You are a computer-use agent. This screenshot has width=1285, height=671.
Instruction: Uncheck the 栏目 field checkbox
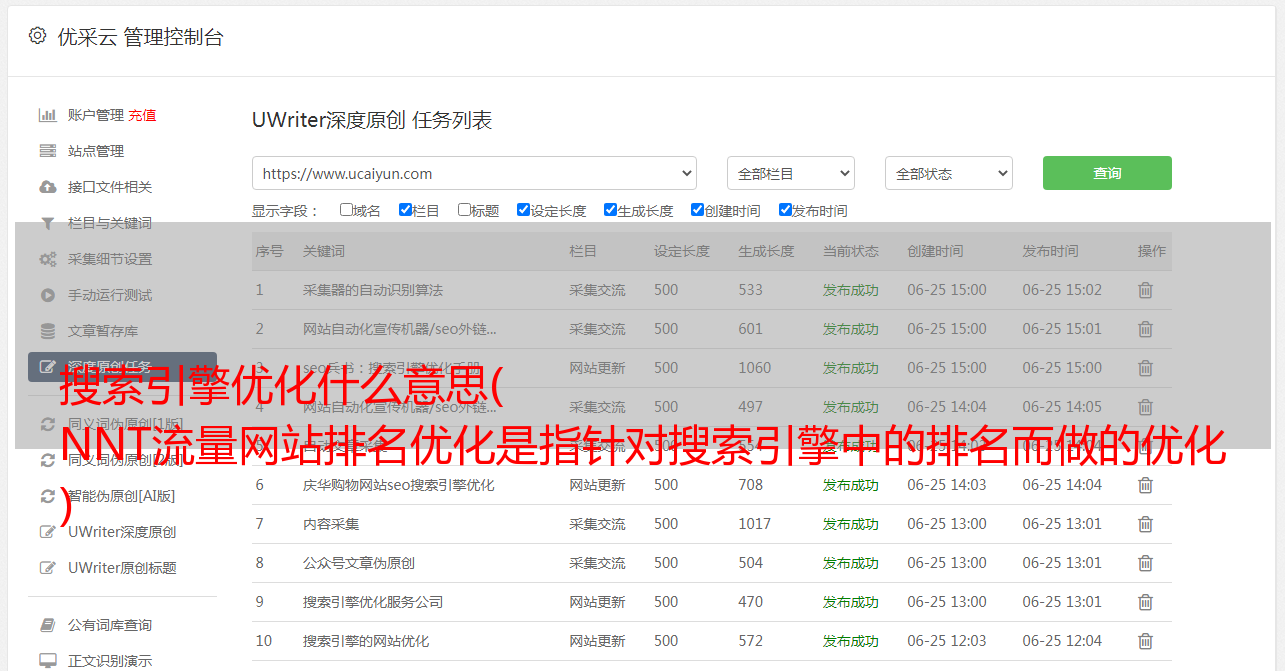coord(405,210)
